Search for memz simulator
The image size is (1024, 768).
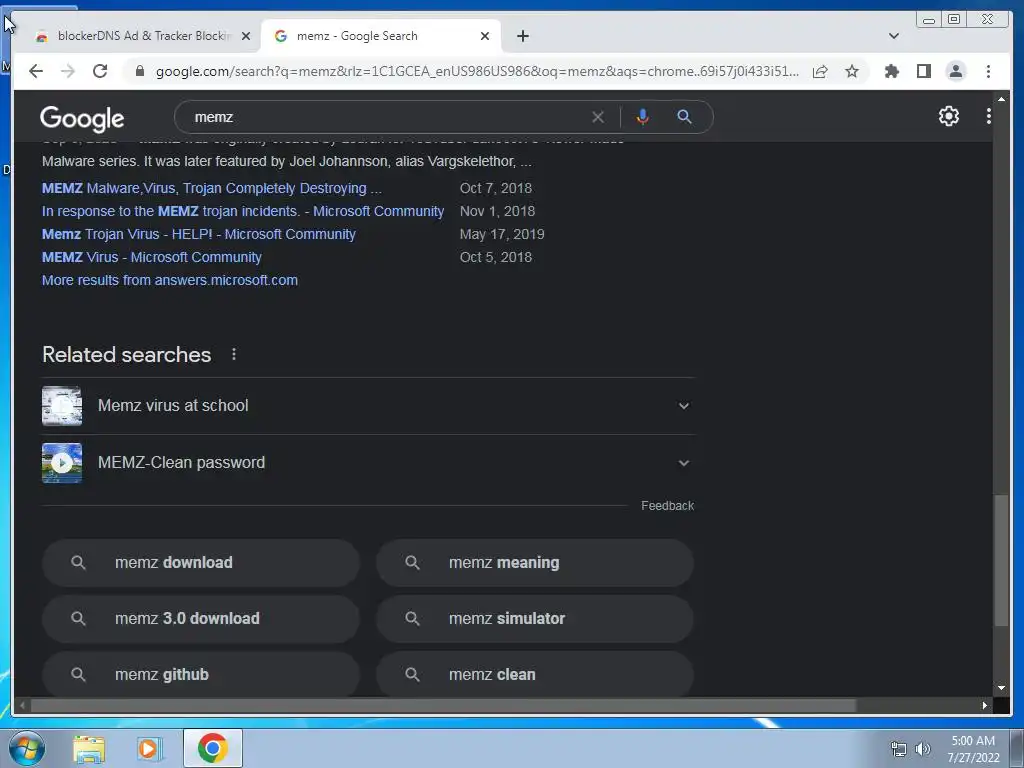pos(535,618)
